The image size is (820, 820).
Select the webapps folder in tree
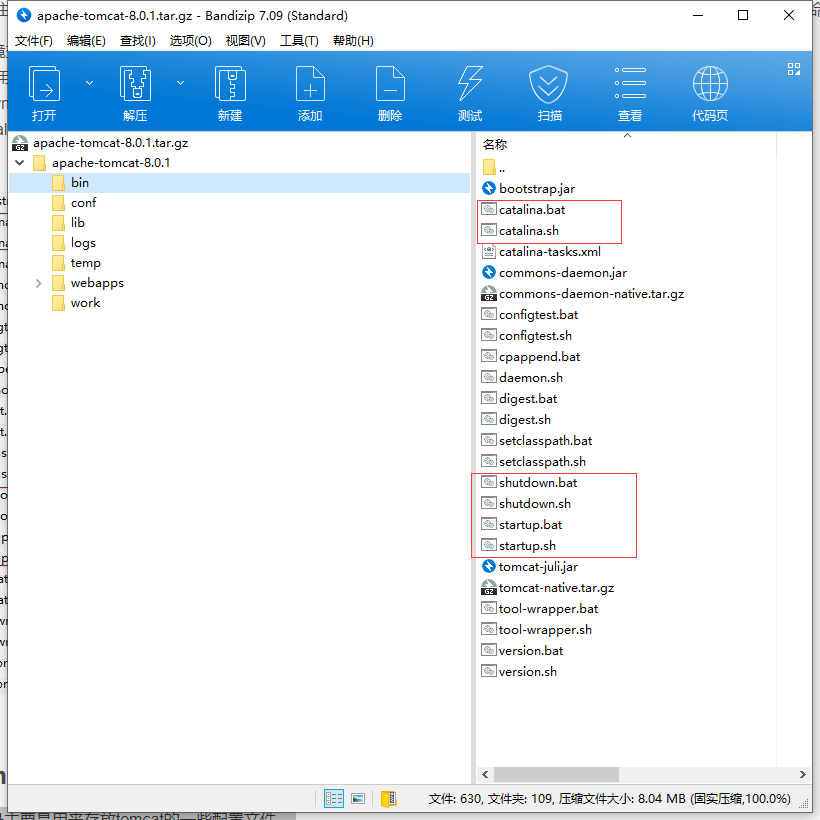97,283
